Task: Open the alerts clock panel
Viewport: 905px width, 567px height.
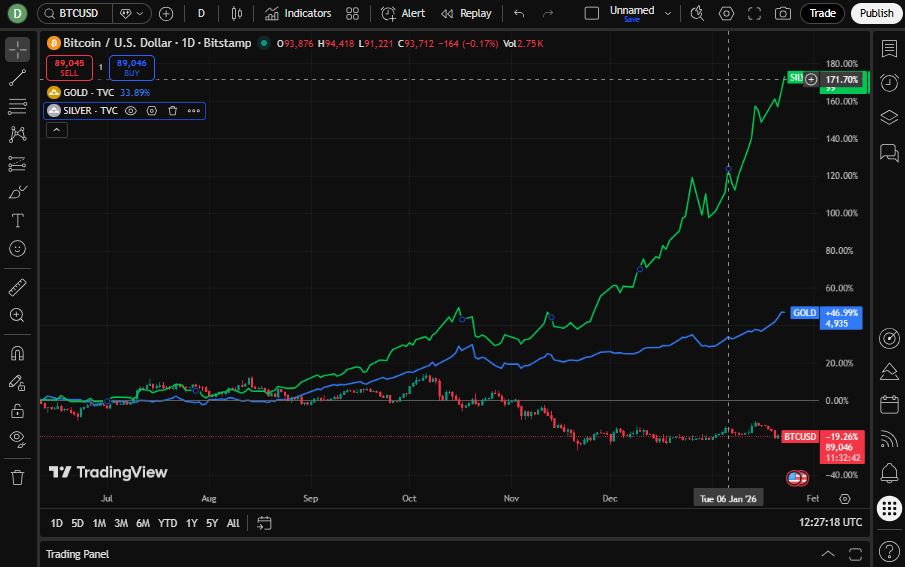Action: point(889,83)
